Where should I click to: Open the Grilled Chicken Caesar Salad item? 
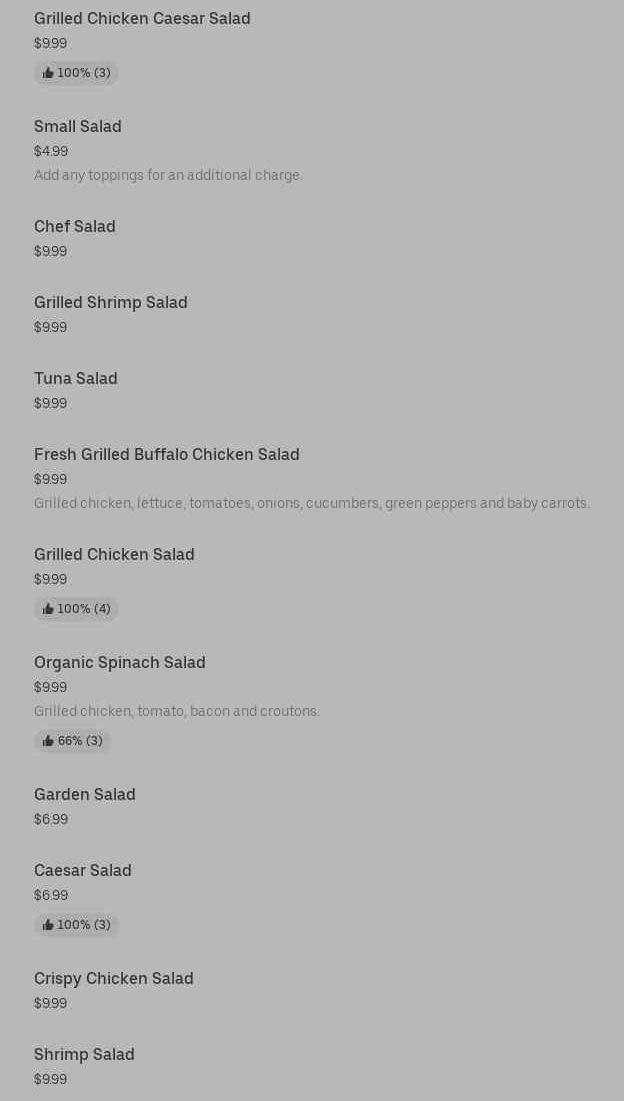click(x=142, y=18)
